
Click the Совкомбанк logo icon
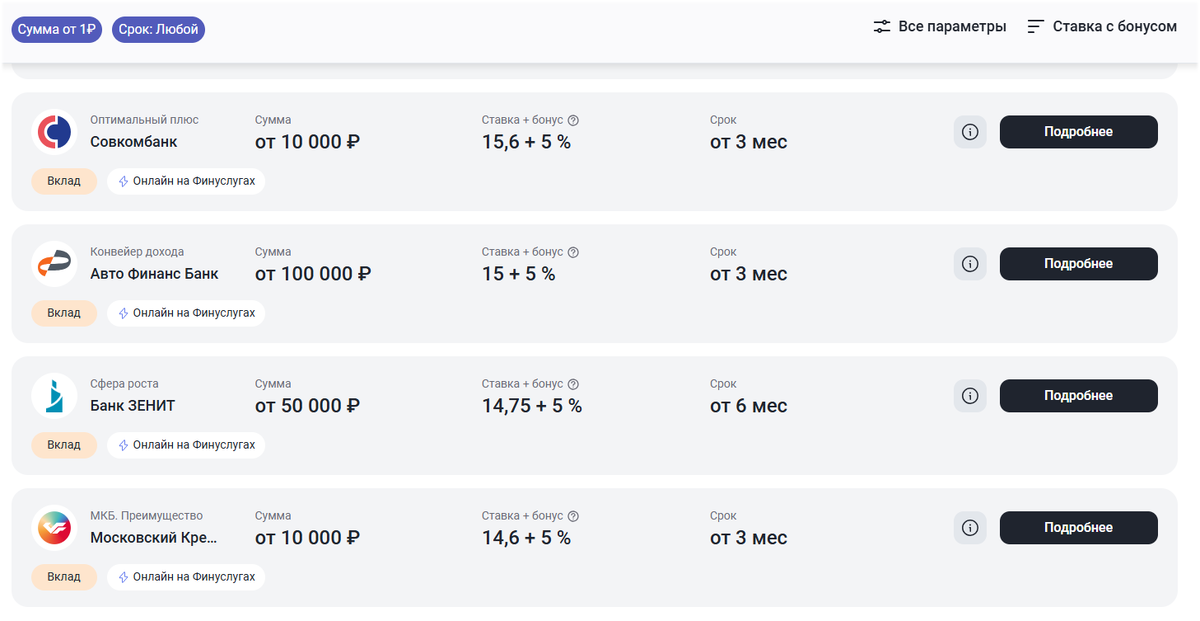click(x=54, y=132)
